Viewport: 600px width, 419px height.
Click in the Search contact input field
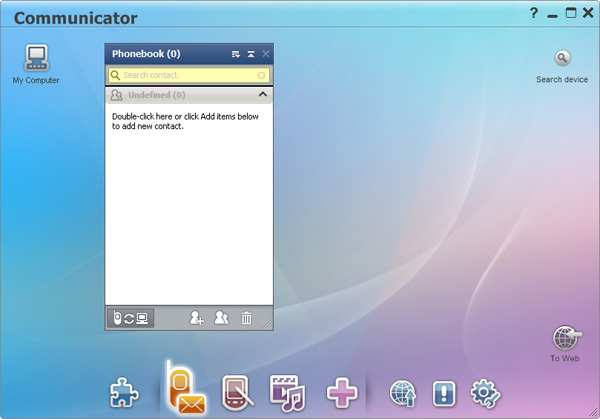[x=189, y=75]
